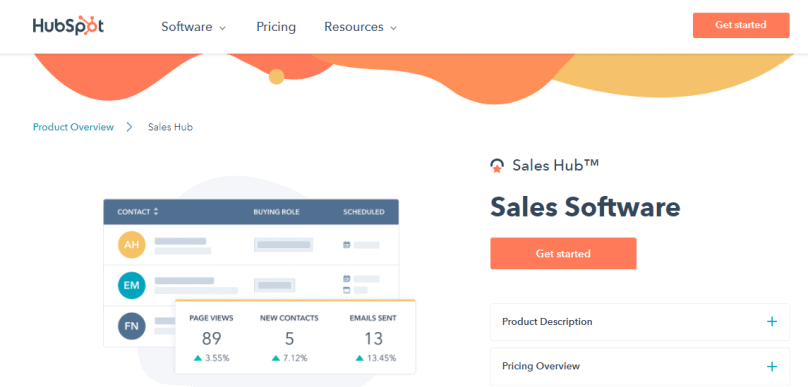Click Get started below Sales Software
Viewport: 808px width, 387px height.
click(563, 254)
